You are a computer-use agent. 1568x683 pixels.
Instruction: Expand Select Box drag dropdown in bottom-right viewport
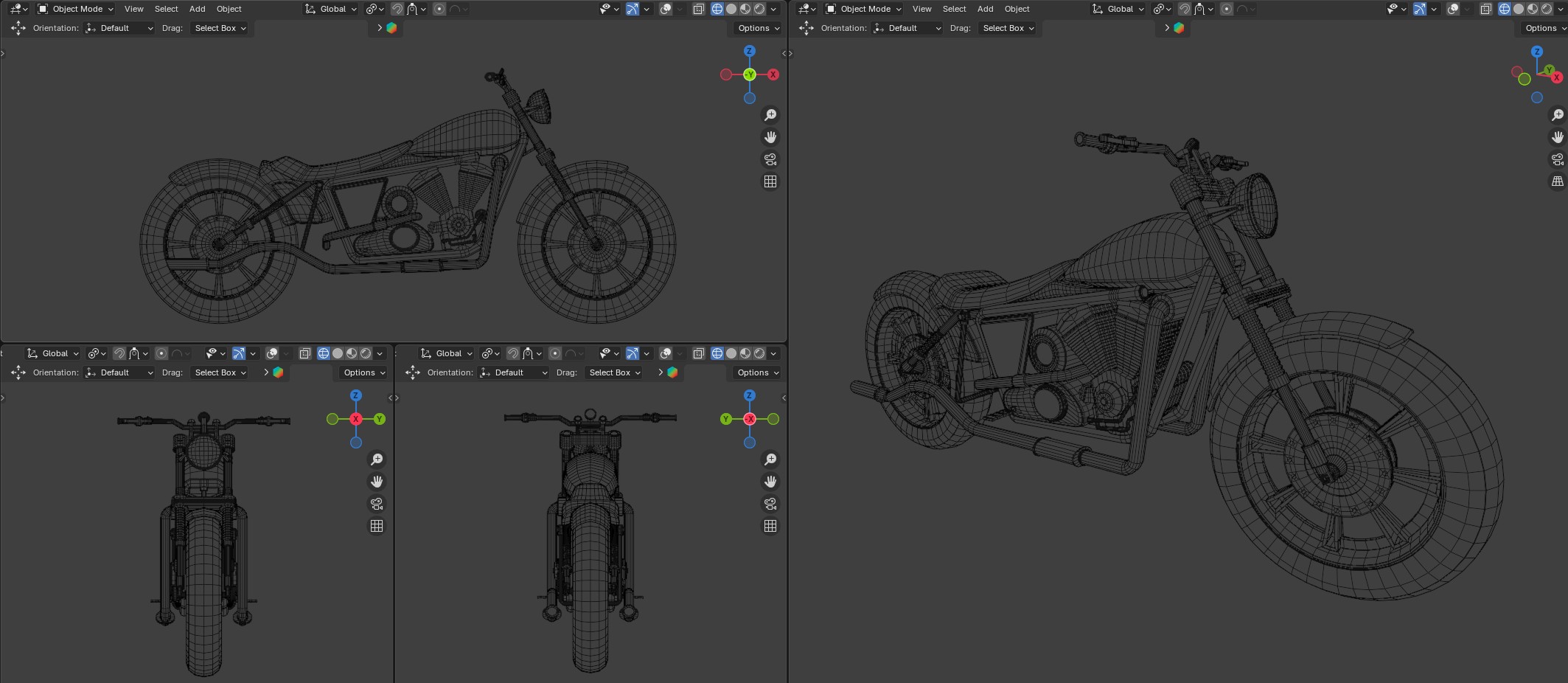pyautogui.click(x=615, y=372)
